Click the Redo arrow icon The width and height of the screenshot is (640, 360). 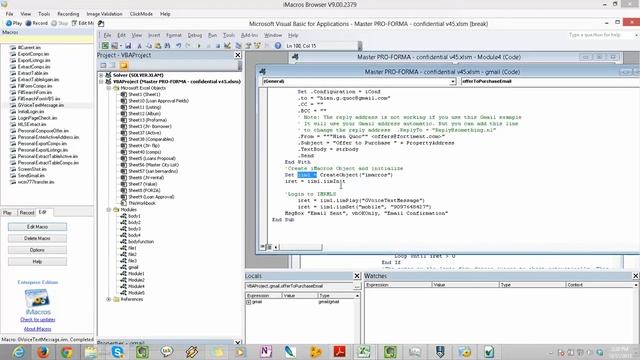pyautogui.click(x=188, y=46)
